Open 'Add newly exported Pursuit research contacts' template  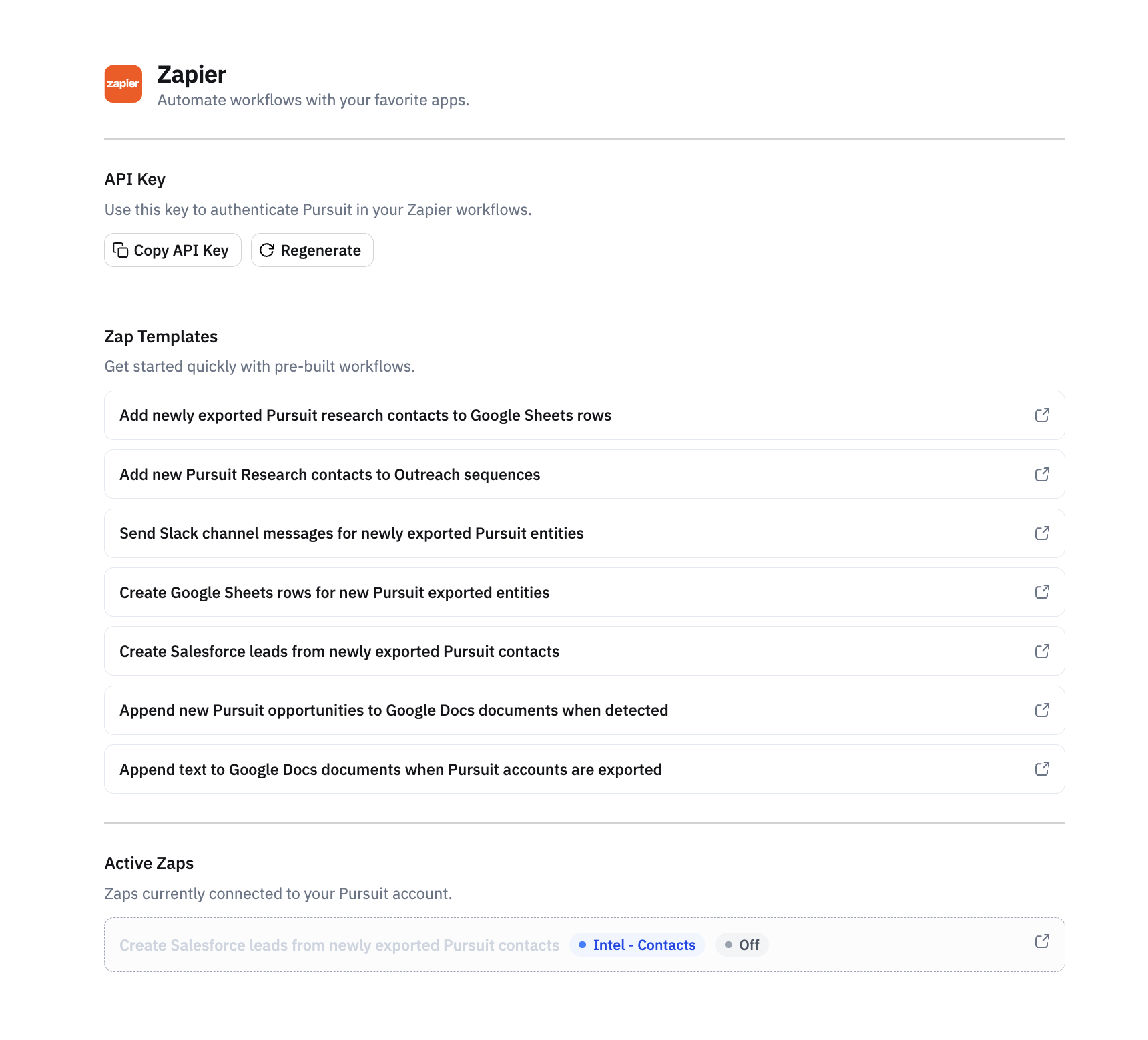(x=585, y=415)
